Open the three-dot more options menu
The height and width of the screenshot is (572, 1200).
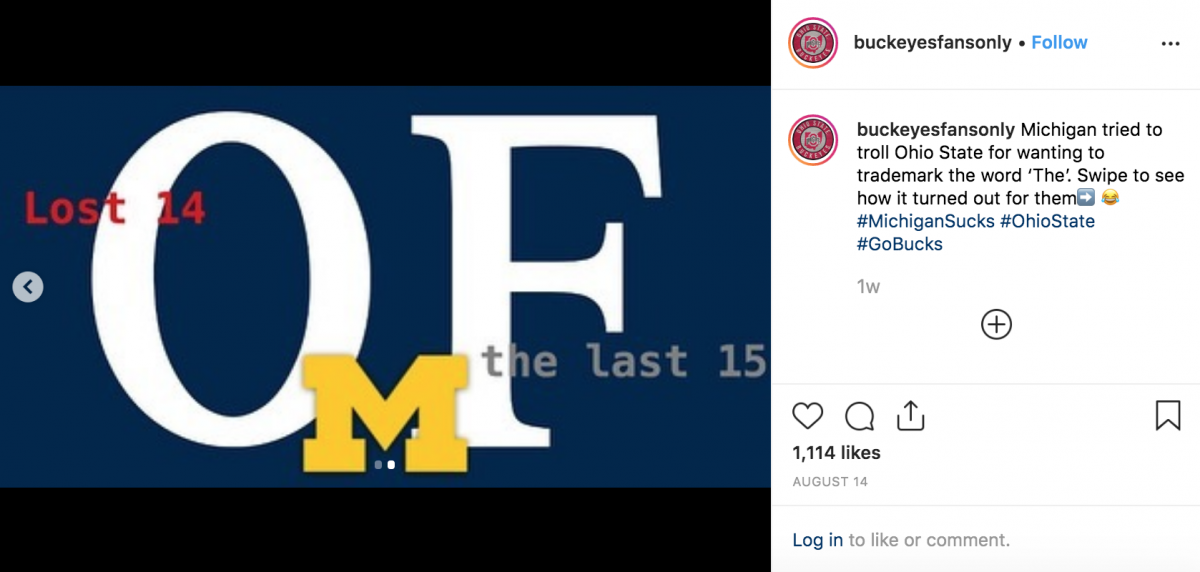tap(1171, 43)
